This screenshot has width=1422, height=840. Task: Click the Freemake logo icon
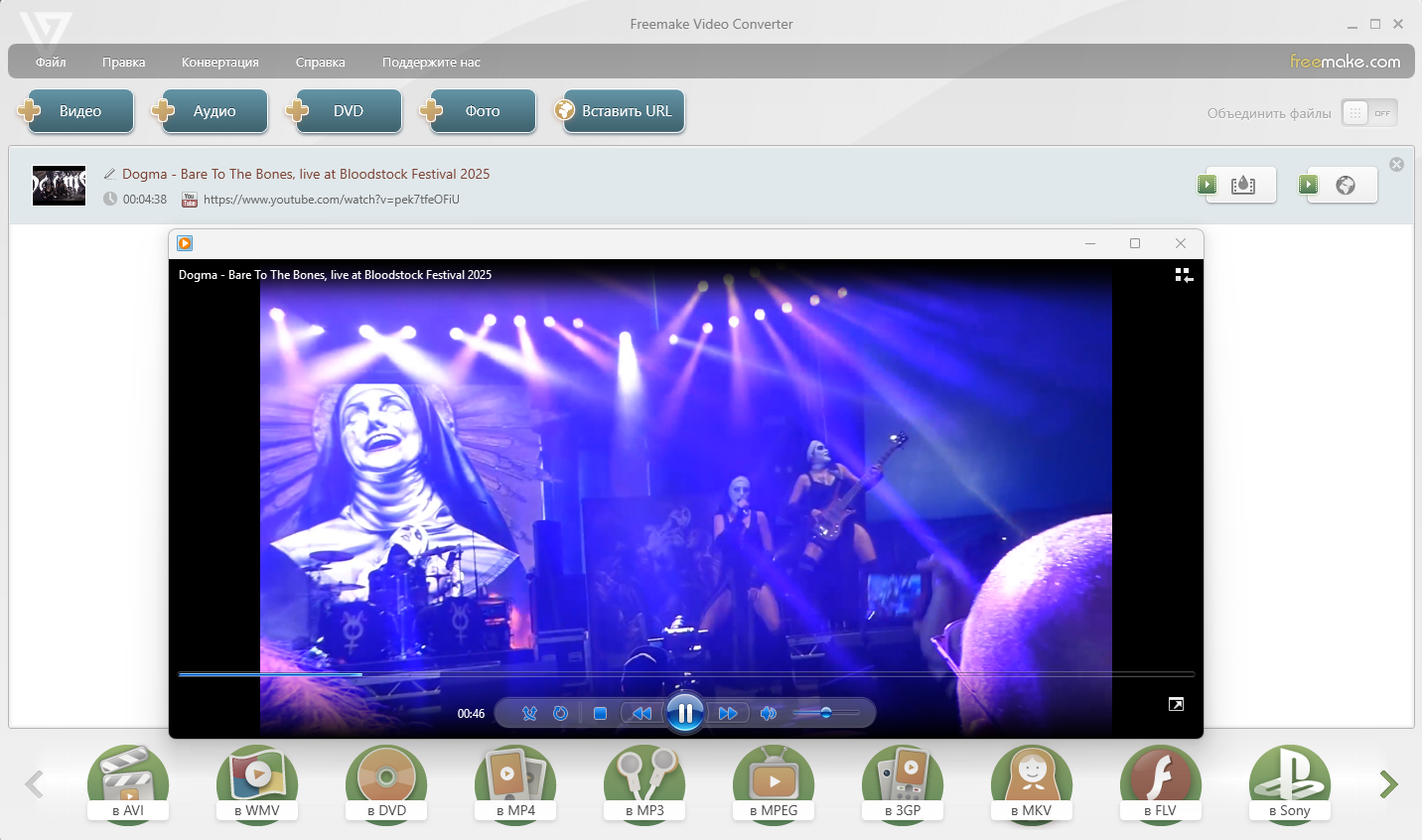(46, 34)
